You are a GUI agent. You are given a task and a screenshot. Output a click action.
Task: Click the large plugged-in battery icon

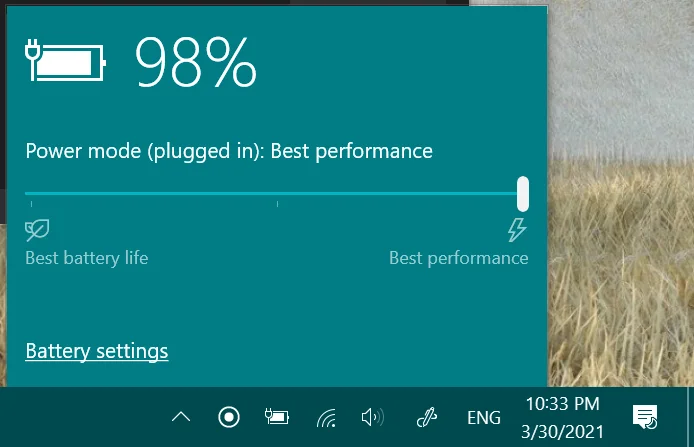[66, 61]
